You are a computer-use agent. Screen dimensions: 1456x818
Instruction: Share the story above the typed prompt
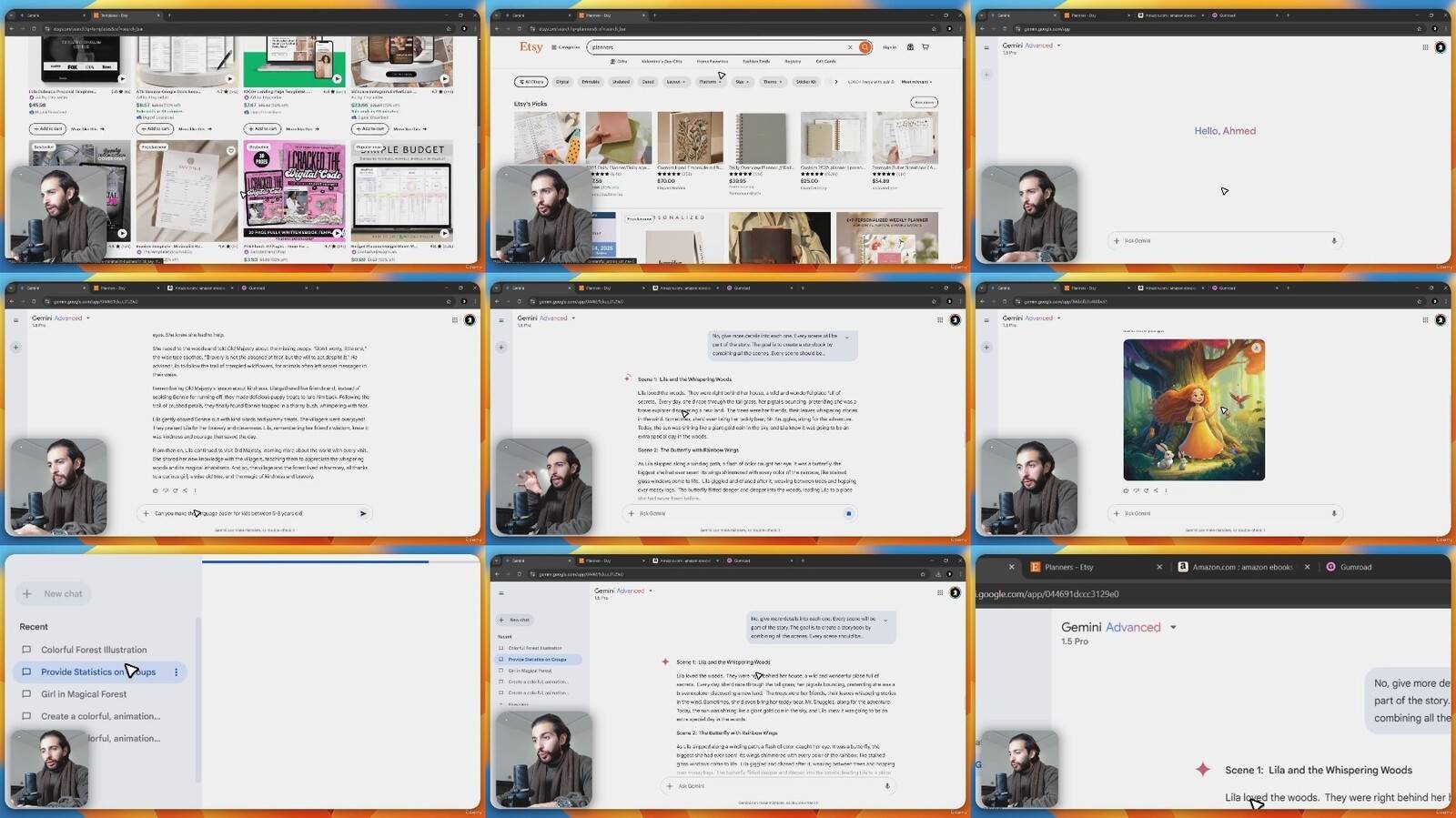click(185, 490)
